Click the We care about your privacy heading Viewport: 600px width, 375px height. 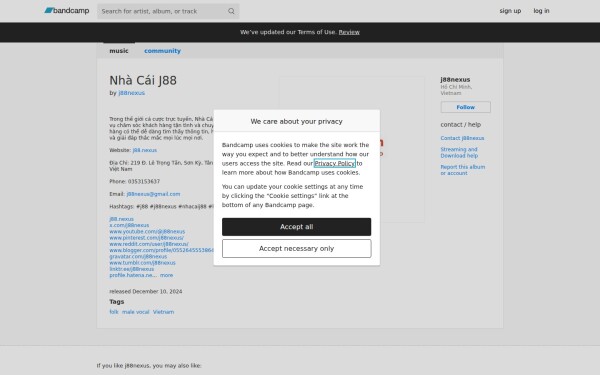click(x=297, y=121)
